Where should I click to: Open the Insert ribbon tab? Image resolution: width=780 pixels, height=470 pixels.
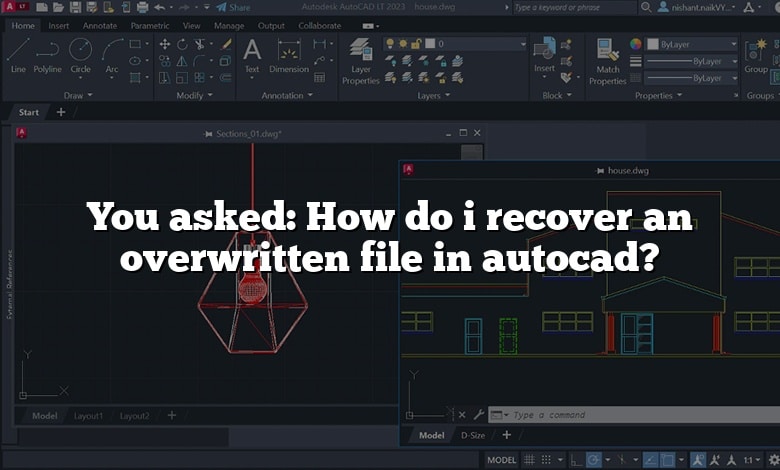coord(59,25)
